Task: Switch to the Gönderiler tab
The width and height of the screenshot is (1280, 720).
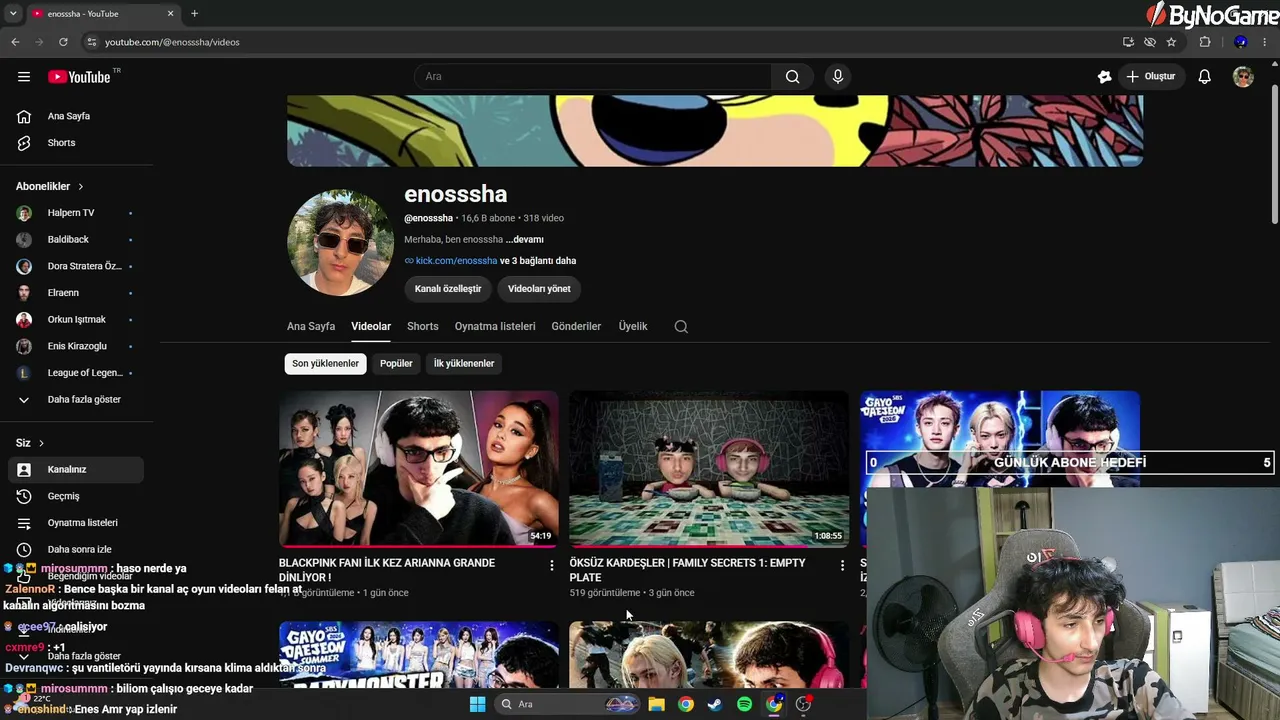Action: (x=576, y=327)
